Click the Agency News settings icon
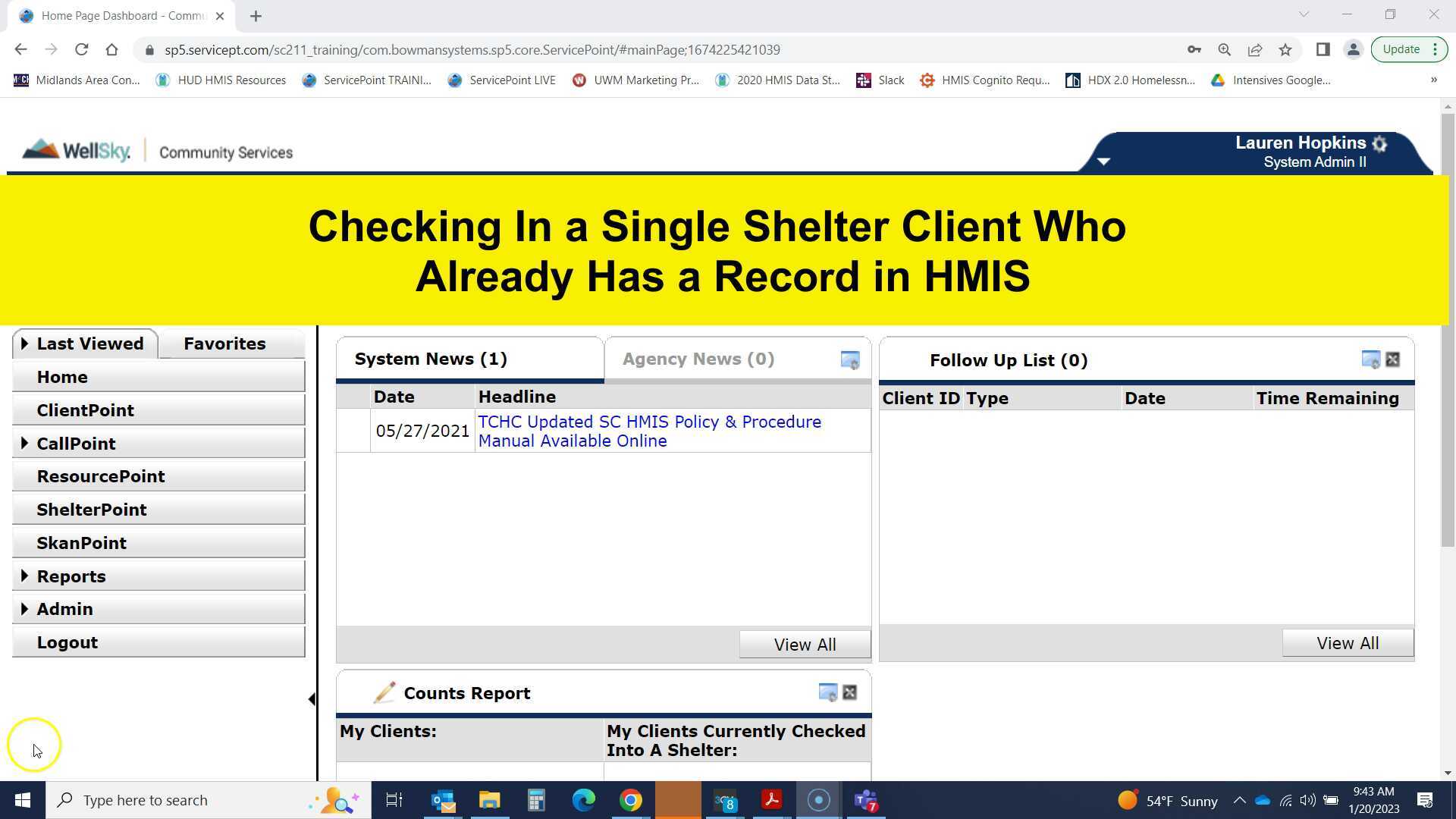The height and width of the screenshot is (819, 1456). [x=849, y=359]
